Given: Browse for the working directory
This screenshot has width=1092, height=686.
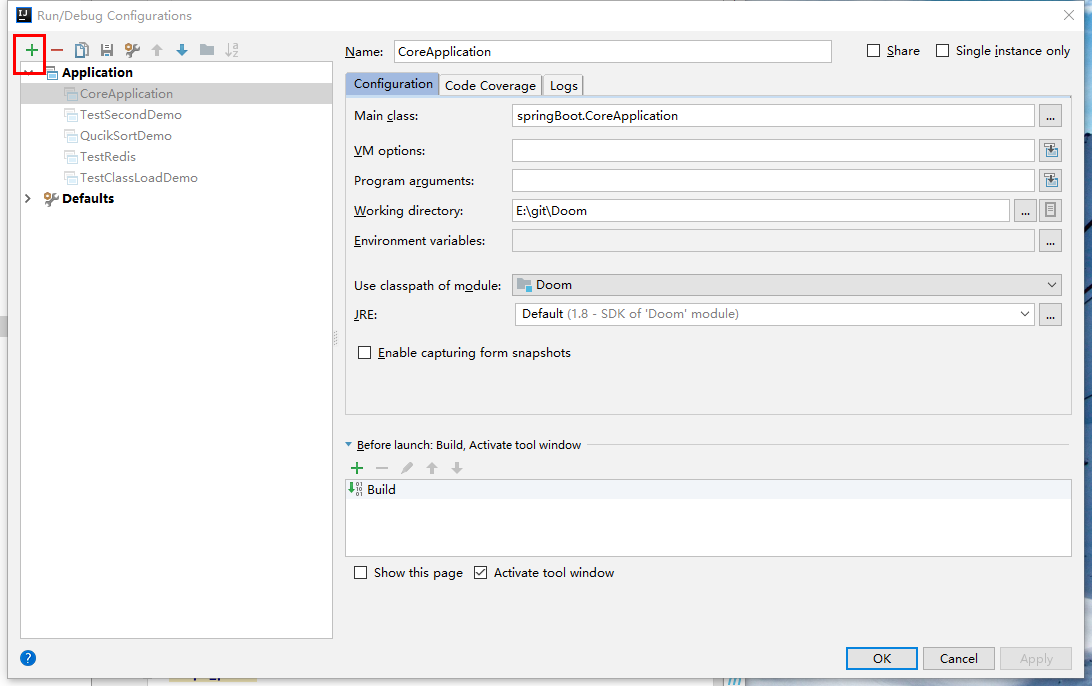Looking at the screenshot, I should coord(1024,210).
